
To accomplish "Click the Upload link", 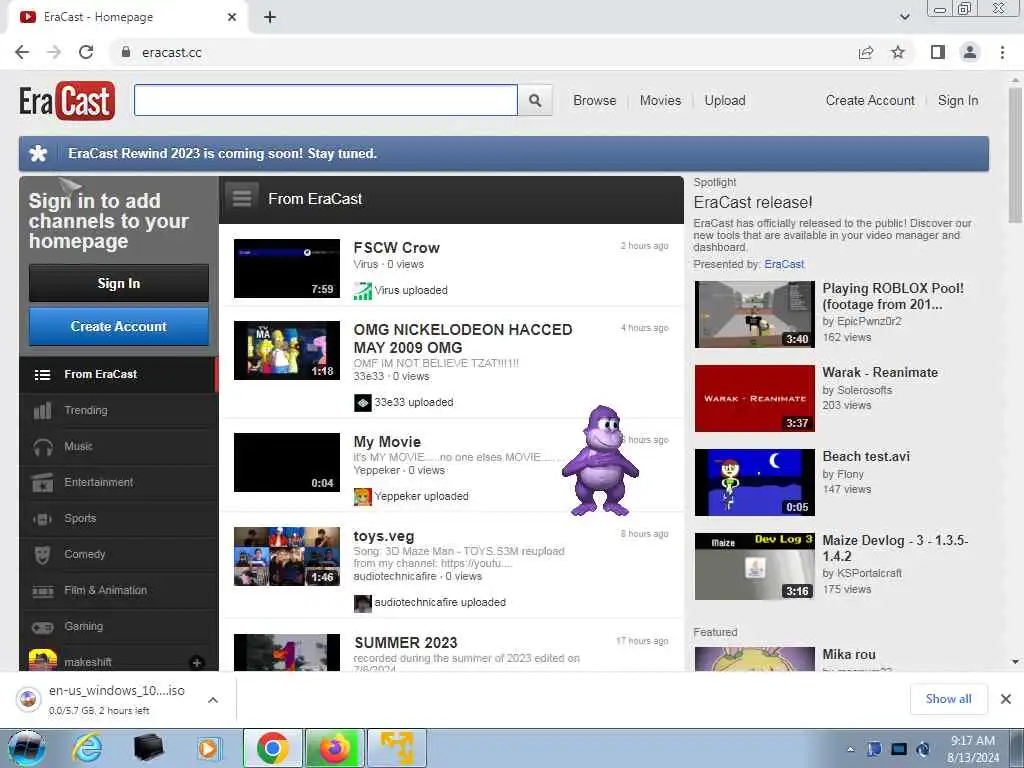I will (725, 101).
